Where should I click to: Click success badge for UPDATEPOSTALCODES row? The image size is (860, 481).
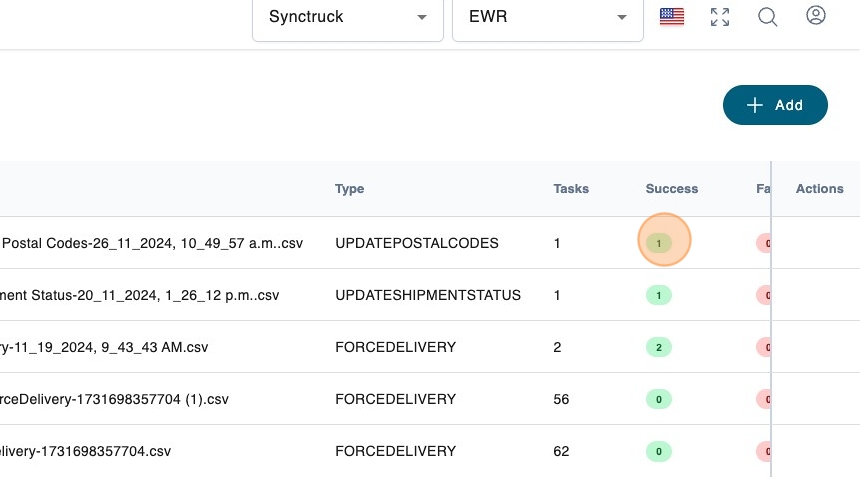click(659, 243)
